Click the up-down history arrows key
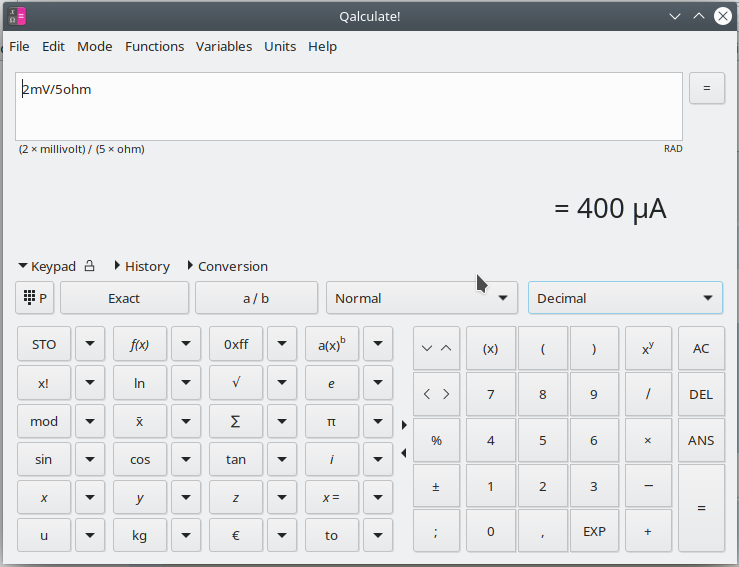739x567 pixels. [x=436, y=348]
